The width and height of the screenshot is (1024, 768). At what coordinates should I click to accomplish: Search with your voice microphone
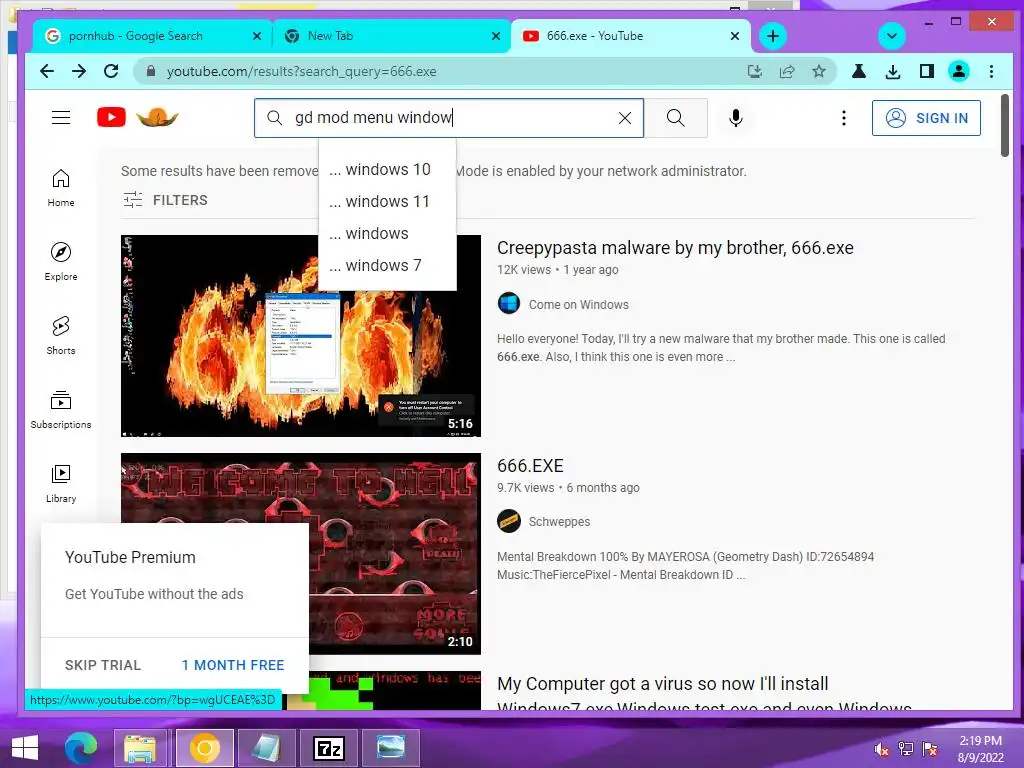coord(735,118)
